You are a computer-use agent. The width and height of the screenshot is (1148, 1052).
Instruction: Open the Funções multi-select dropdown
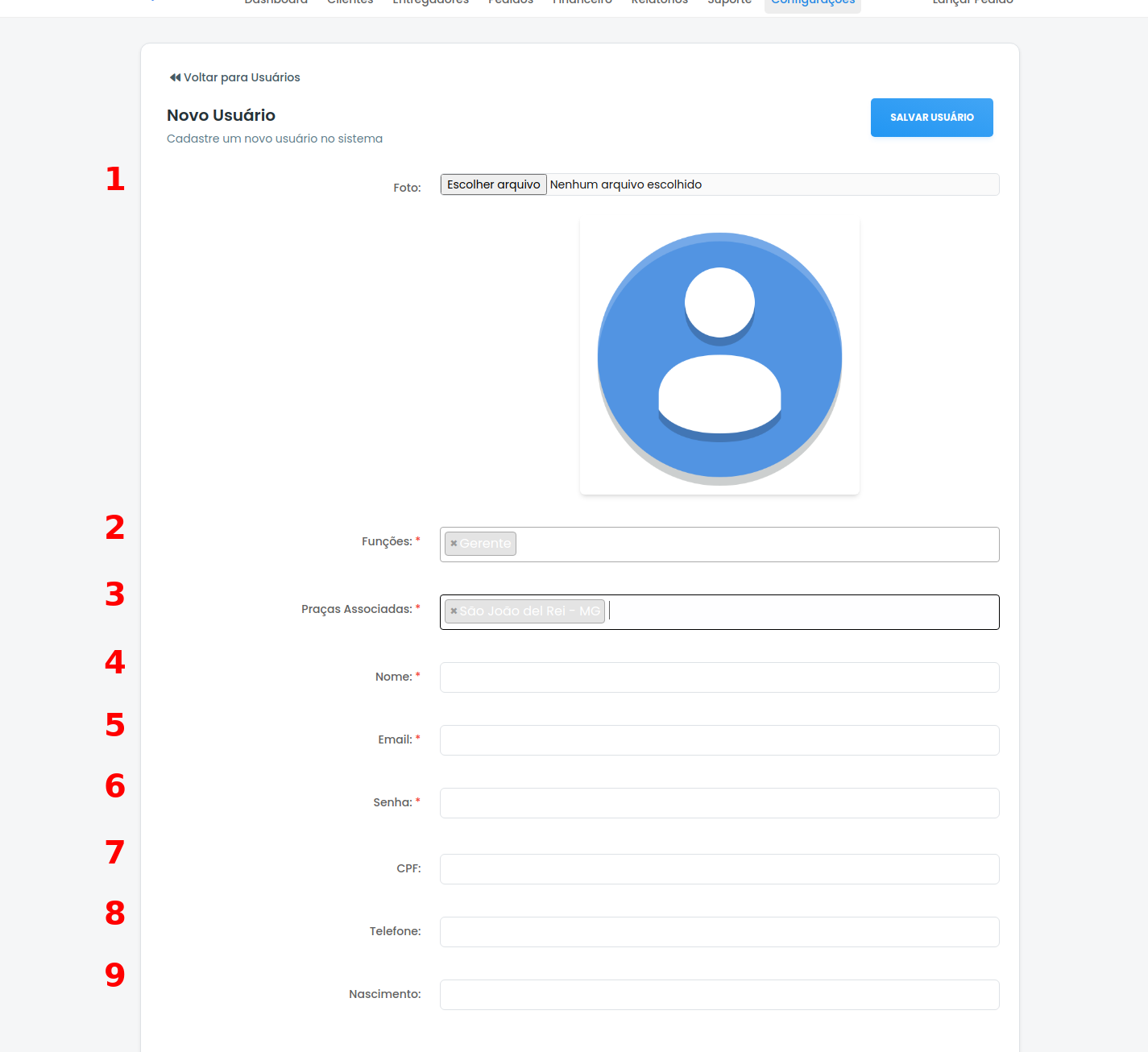(x=757, y=545)
